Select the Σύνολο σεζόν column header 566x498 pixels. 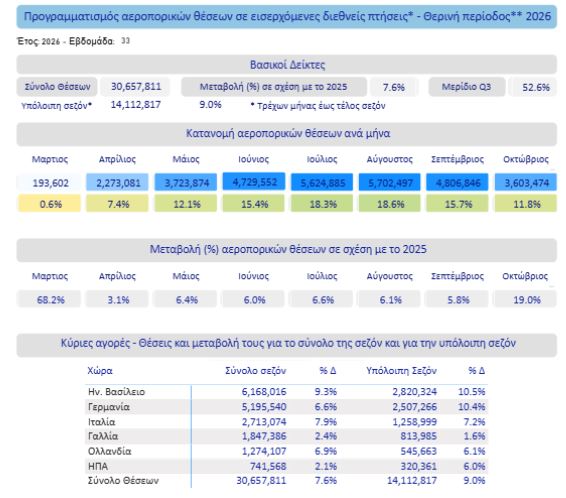[x=256, y=371]
